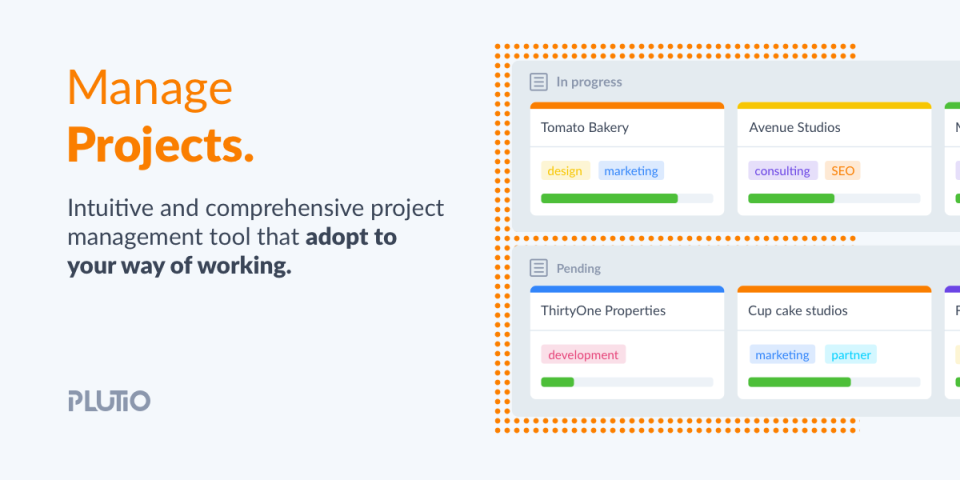Screen dimensions: 960x480
Task: Select the marketing tag on Tomato Bakery
Action: tap(631, 171)
